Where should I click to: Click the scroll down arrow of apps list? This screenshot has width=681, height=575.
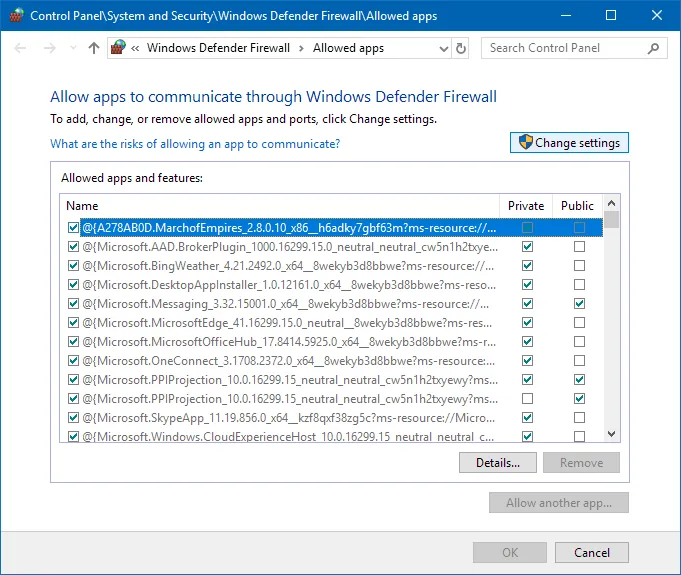tap(612, 433)
